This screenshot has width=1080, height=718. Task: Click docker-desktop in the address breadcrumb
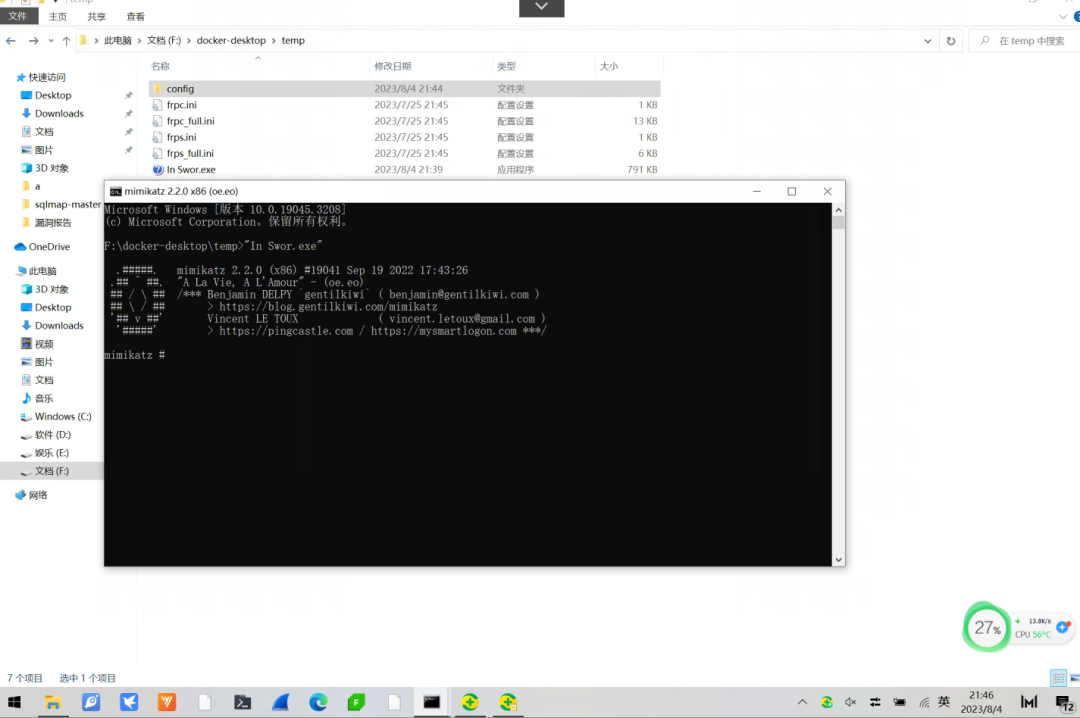(x=231, y=41)
